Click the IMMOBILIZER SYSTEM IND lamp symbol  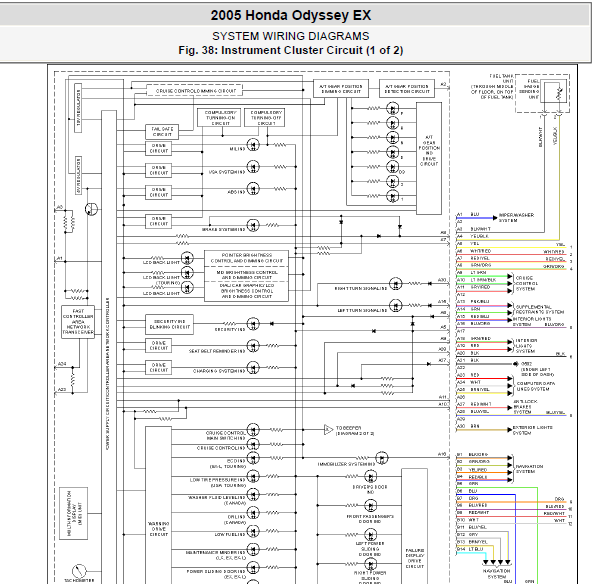(x=382, y=458)
